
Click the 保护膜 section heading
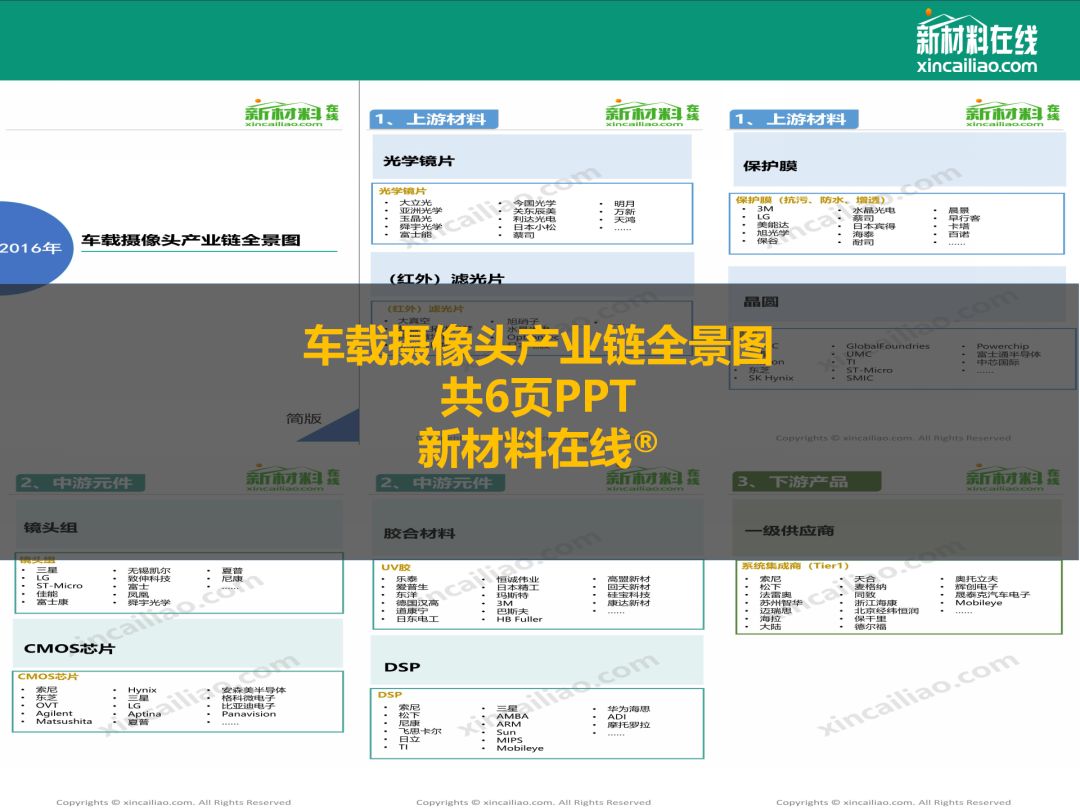click(x=770, y=165)
